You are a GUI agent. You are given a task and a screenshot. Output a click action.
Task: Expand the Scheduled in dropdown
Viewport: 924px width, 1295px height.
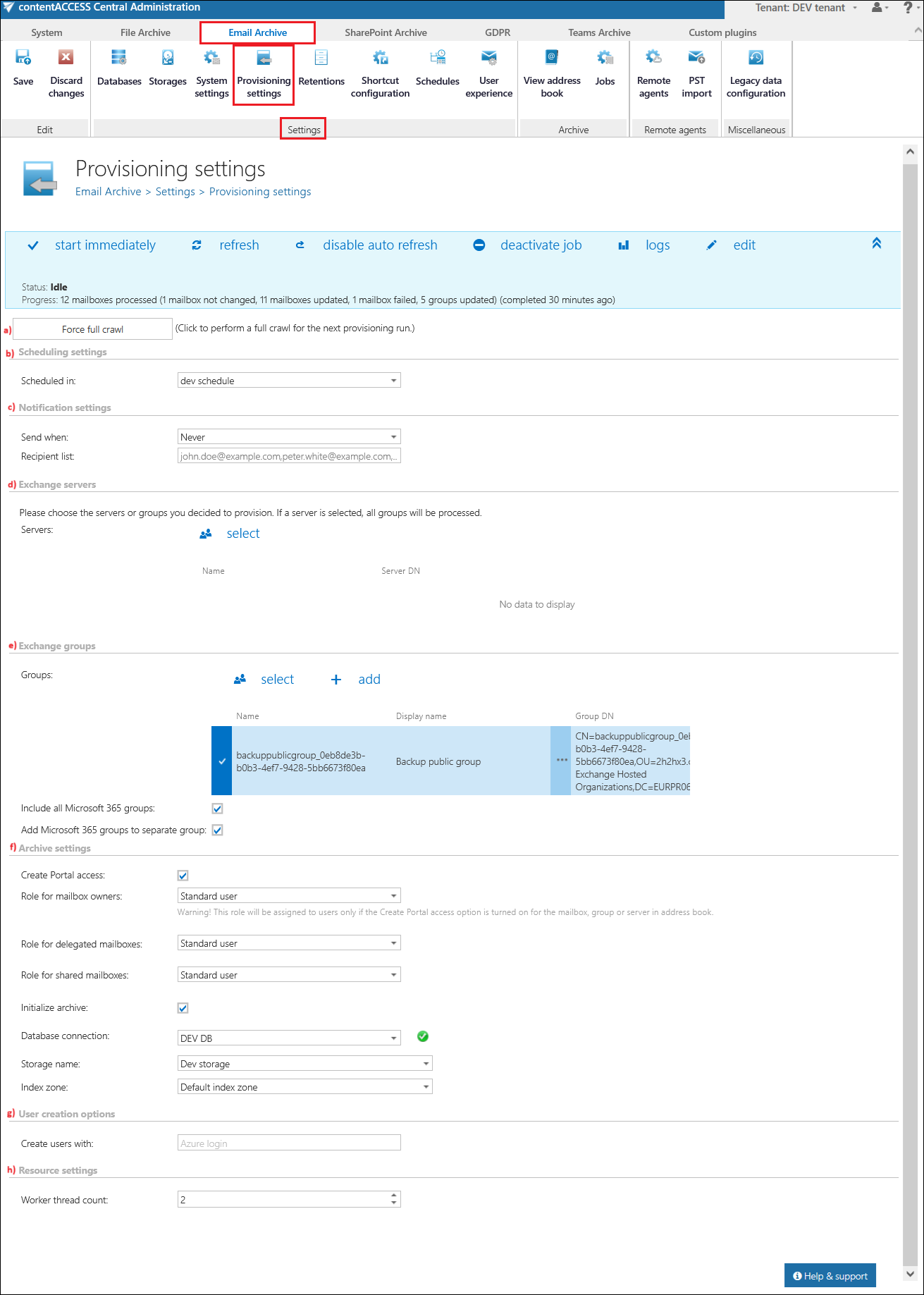pyautogui.click(x=393, y=381)
